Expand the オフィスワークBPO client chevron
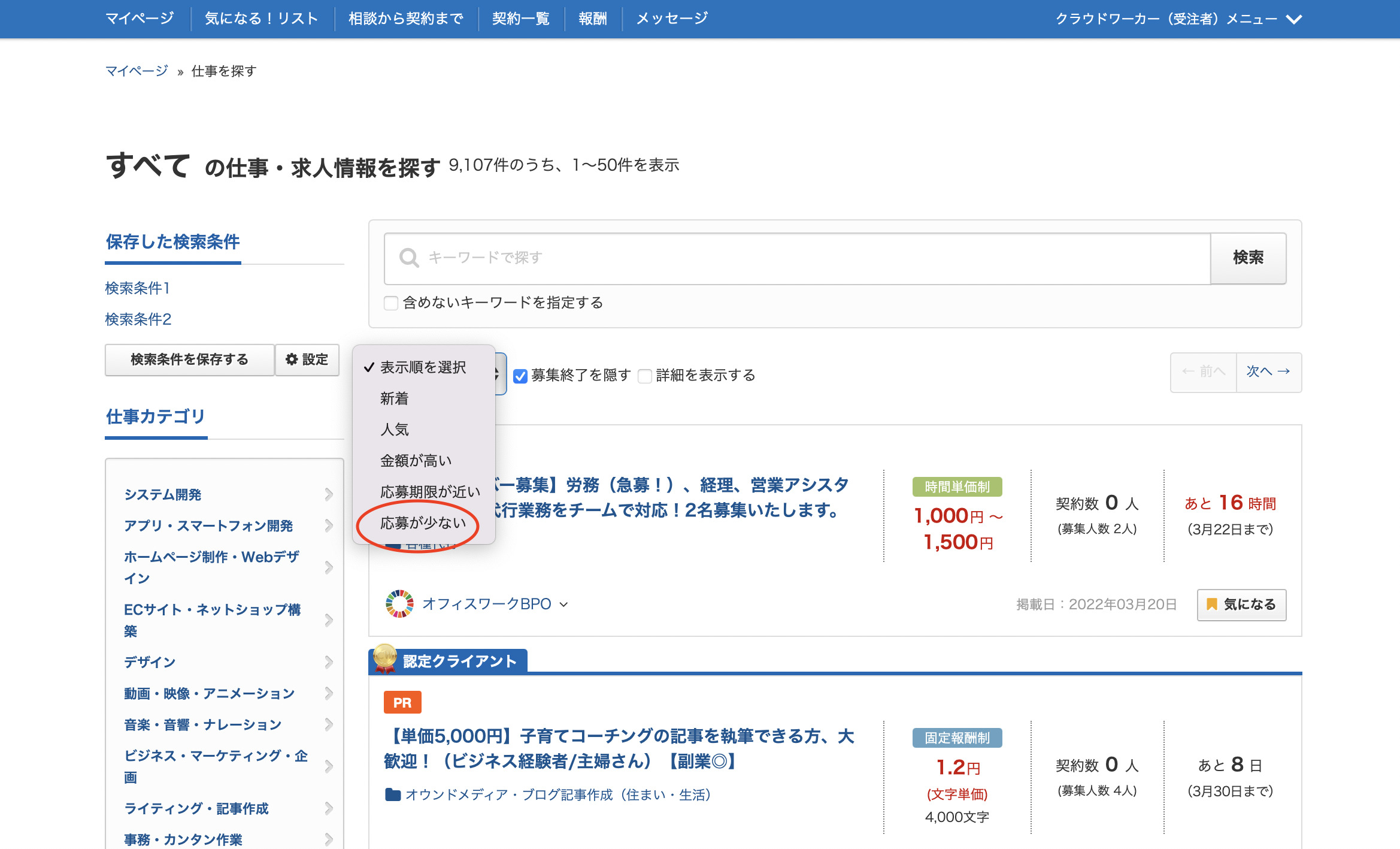Viewport: 1400px width, 849px height. click(563, 605)
